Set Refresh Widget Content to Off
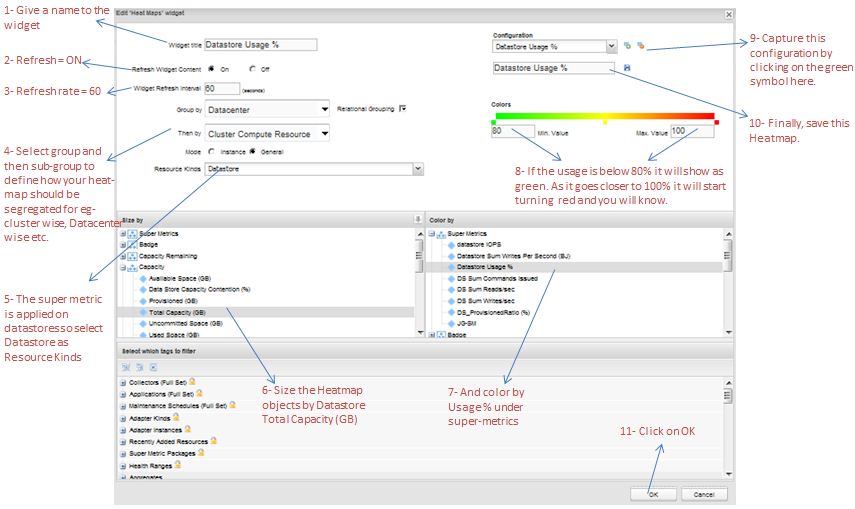This screenshot has height=509, width=855. point(253,69)
